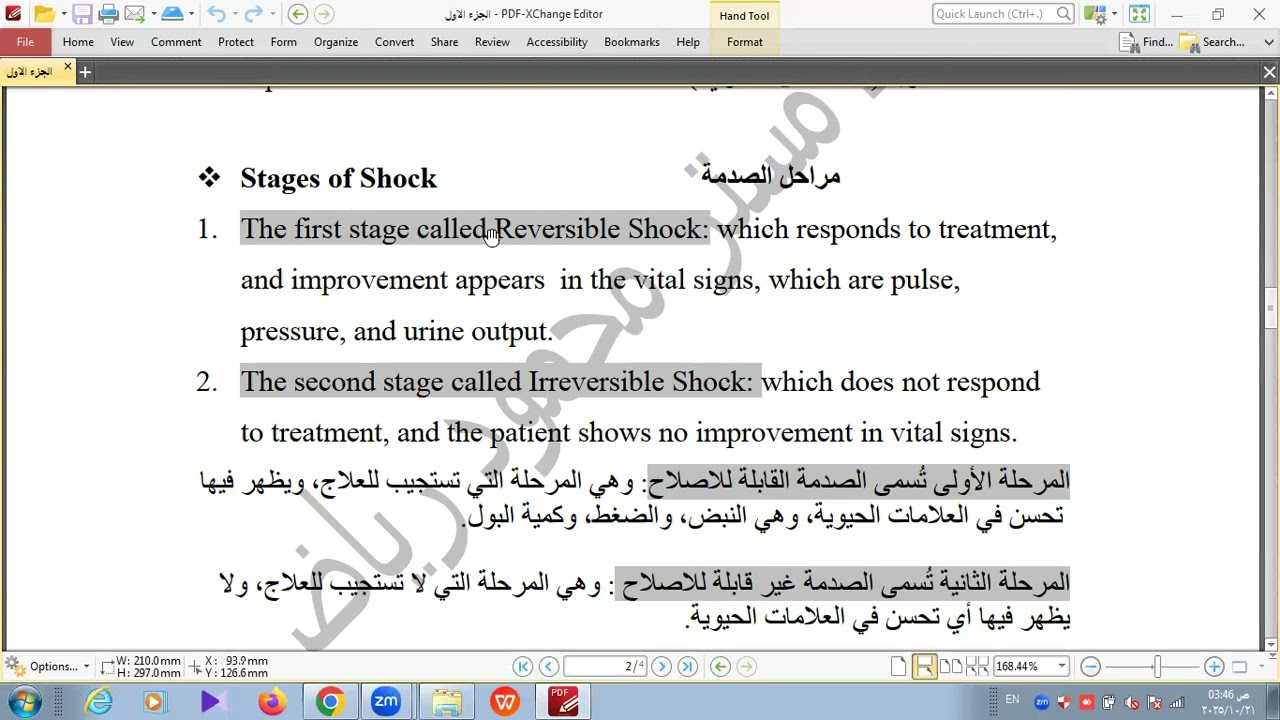This screenshot has width=1280, height=720.
Task: Open the Form ribbon tab
Action: [x=283, y=42]
